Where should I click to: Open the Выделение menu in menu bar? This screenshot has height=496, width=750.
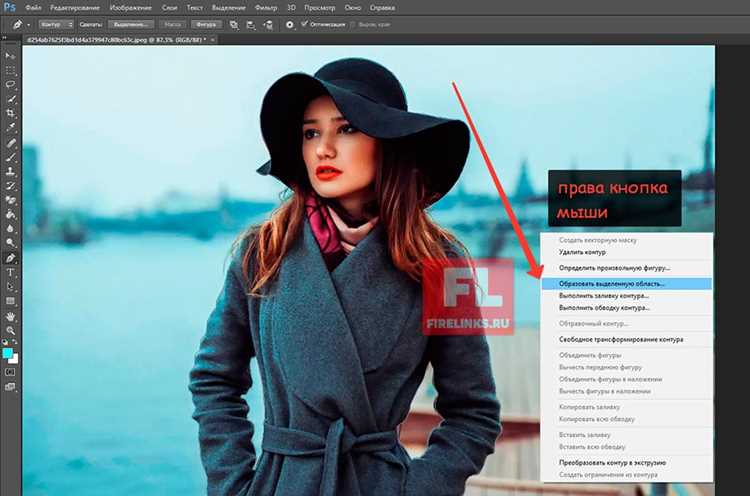point(229,8)
